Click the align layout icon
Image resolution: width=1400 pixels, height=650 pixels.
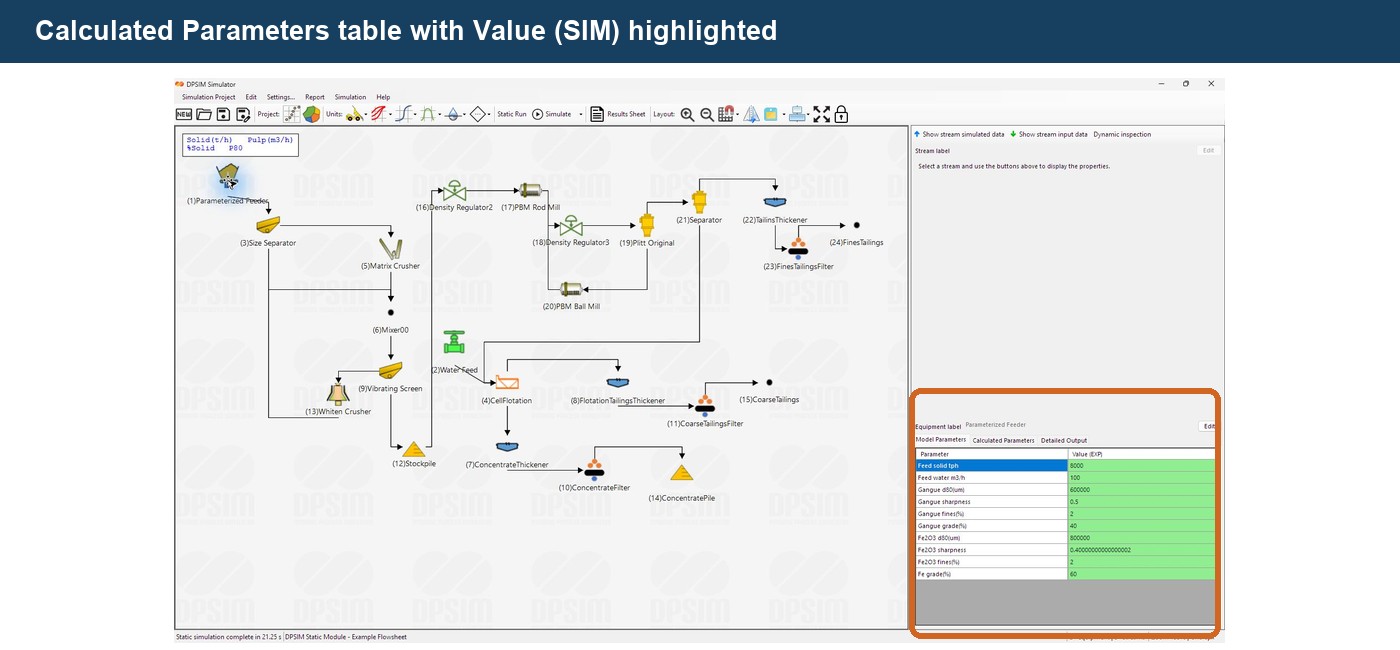(797, 114)
